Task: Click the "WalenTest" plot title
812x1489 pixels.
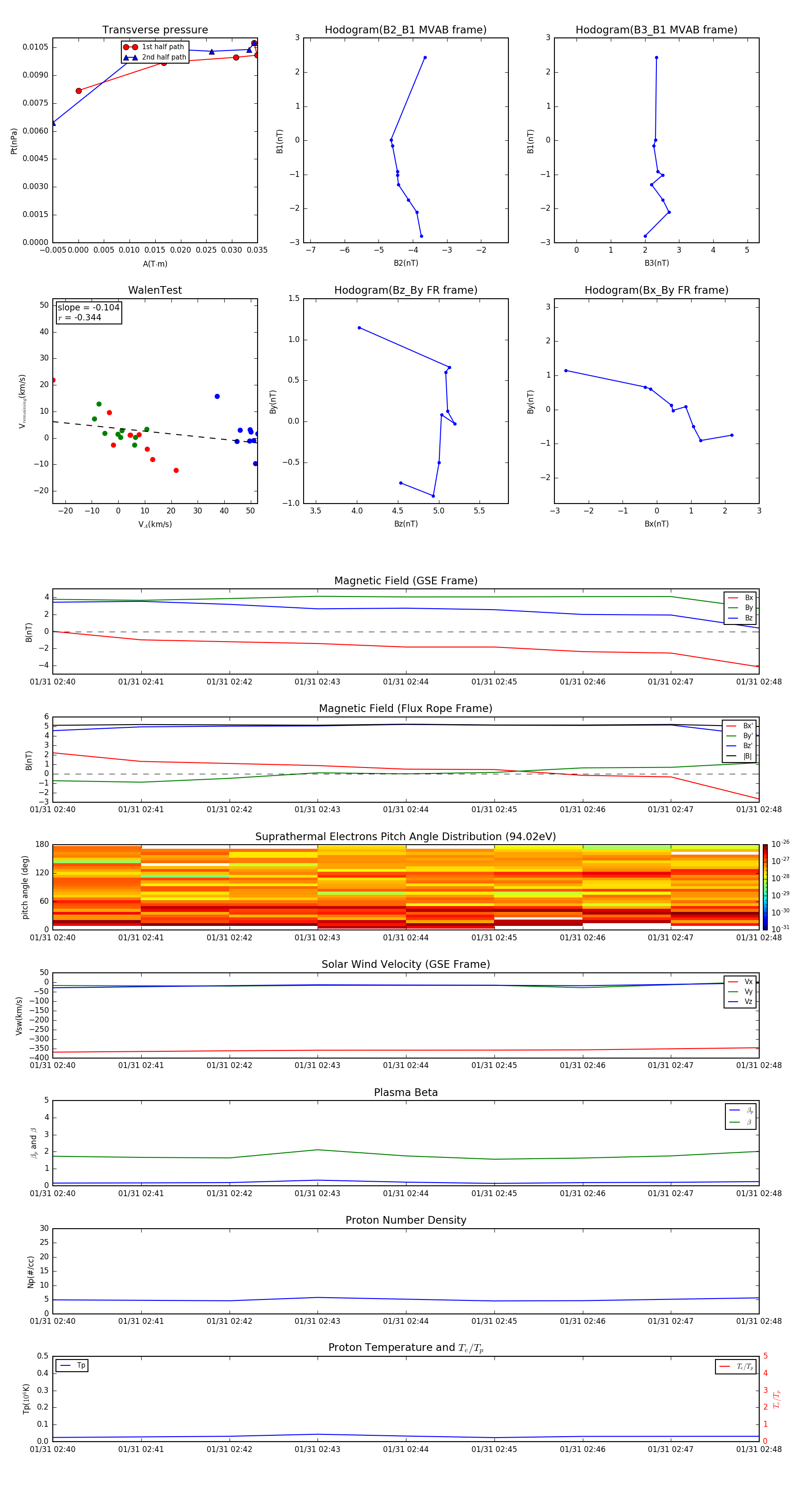Action: (x=155, y=290)
